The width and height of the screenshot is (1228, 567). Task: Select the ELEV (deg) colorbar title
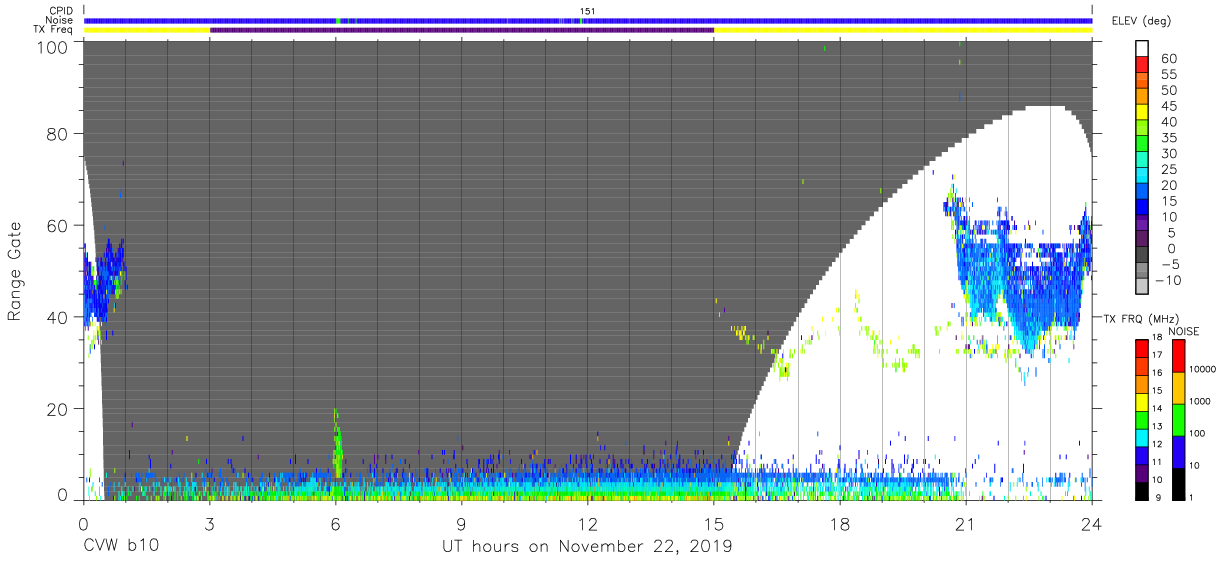tap(1140, 21)
